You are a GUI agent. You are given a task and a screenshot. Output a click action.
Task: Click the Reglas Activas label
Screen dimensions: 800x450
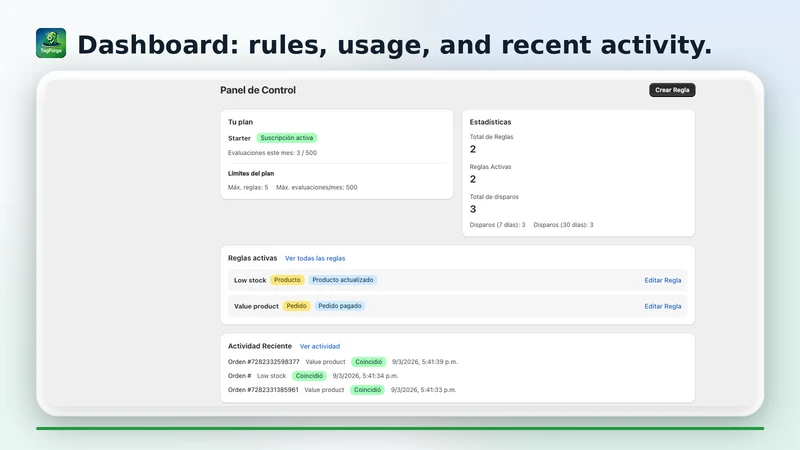[x=490, y=167]
